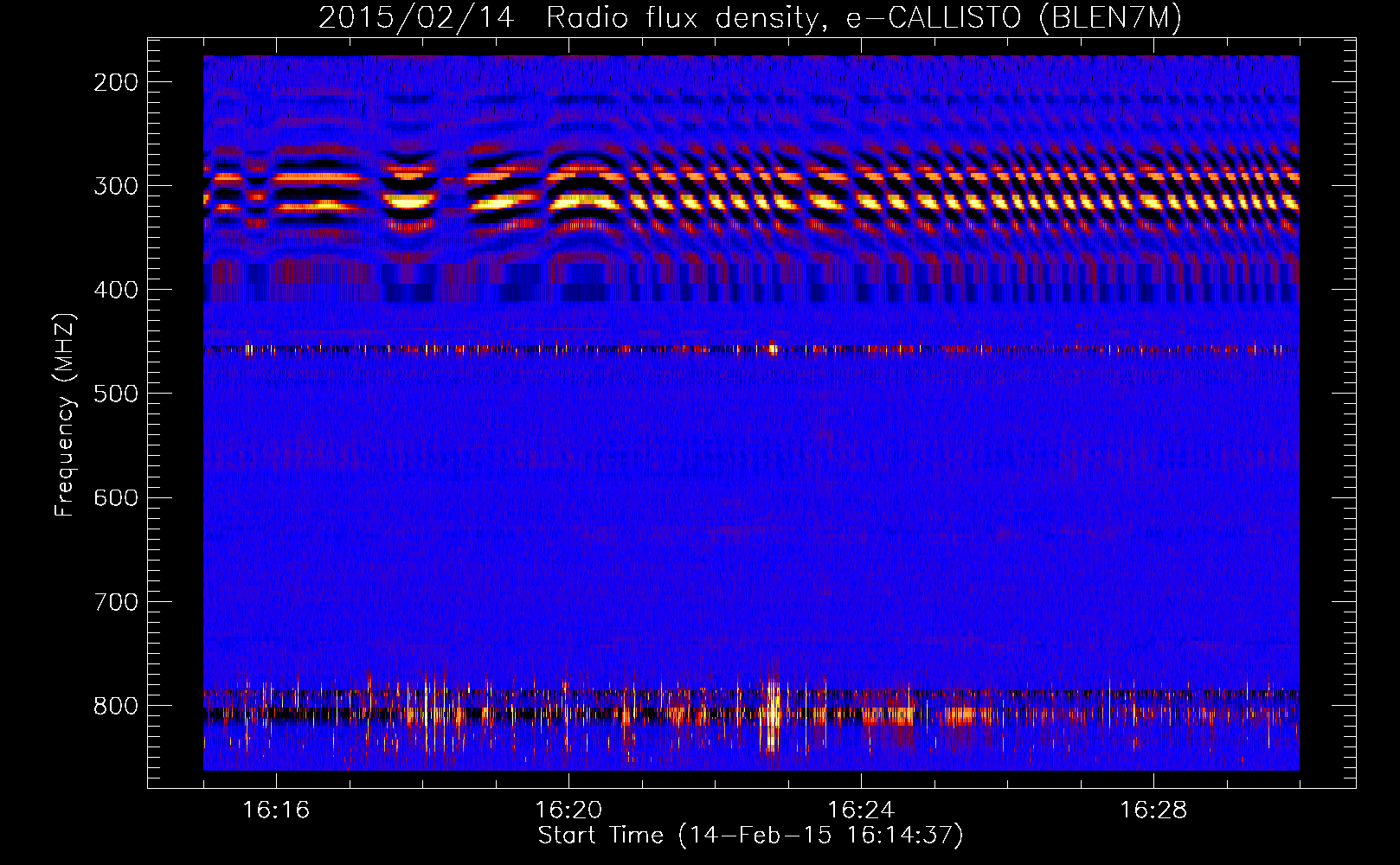
Task: Click the 500 frequency tick label
Action: [116, 394]
